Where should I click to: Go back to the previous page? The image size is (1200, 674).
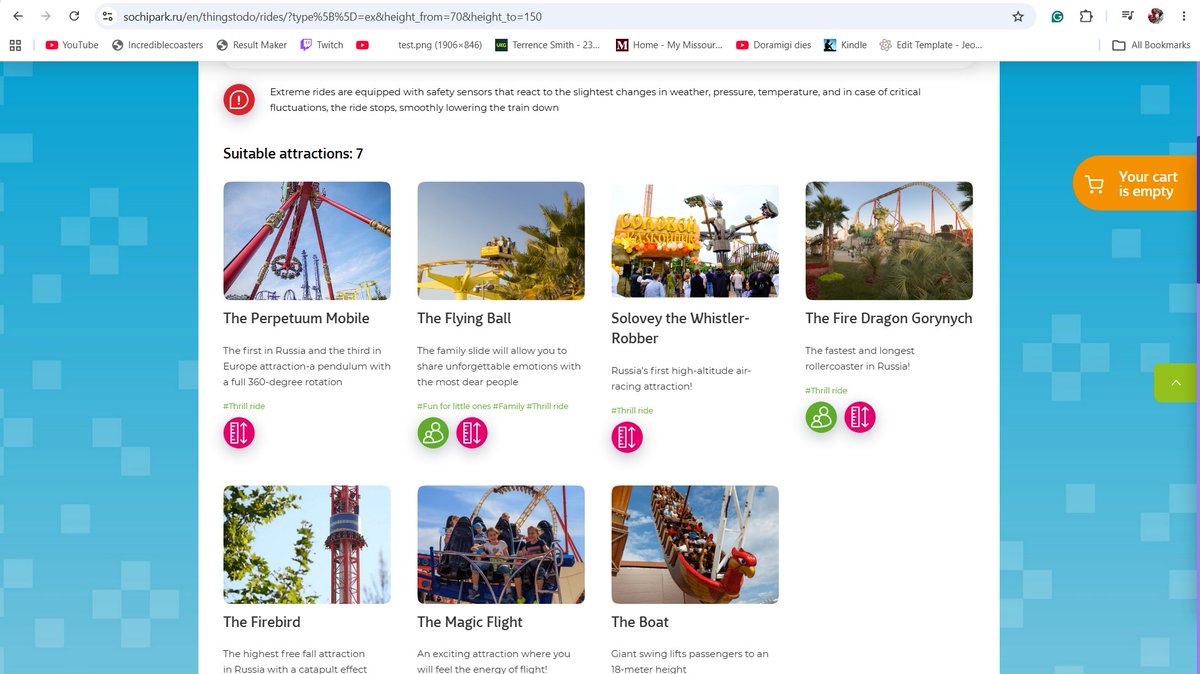[x=17, y=16]
